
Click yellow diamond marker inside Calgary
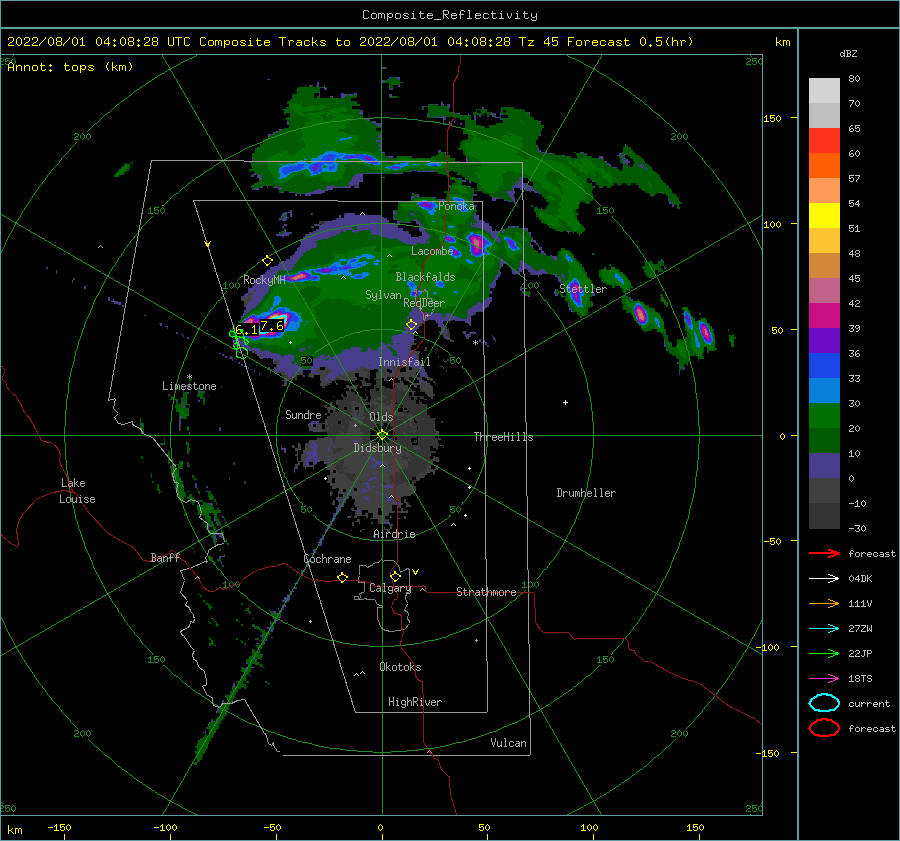tap(395, 576)
